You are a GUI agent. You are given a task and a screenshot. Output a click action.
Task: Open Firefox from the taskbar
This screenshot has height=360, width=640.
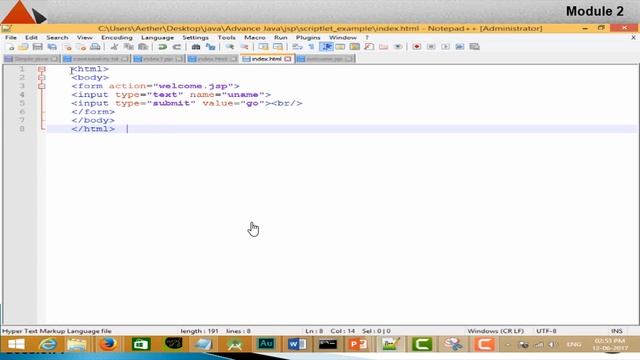pyautogui.click(x=108, y=344)
